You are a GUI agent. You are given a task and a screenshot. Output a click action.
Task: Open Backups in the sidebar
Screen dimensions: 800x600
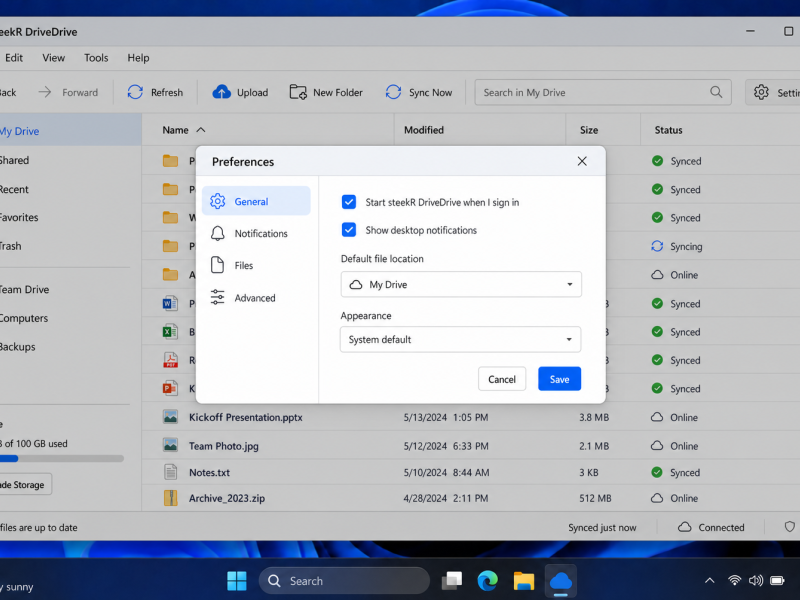(18, 346)
